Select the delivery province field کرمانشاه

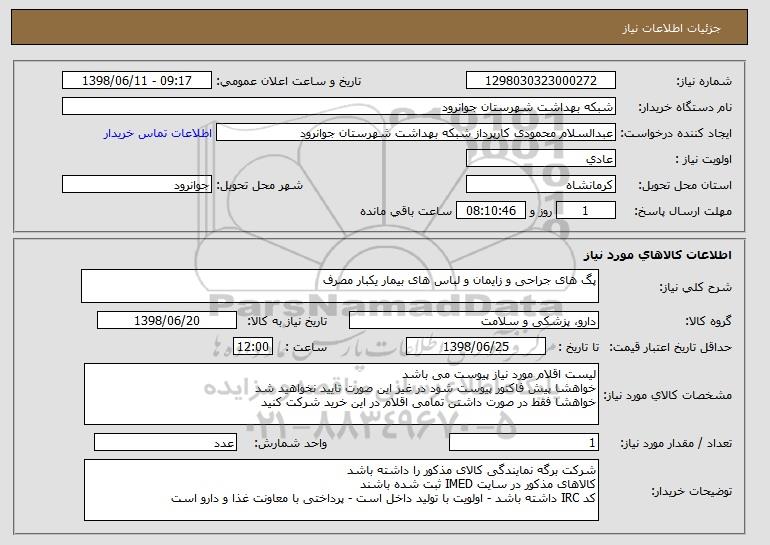click(541, 185)
